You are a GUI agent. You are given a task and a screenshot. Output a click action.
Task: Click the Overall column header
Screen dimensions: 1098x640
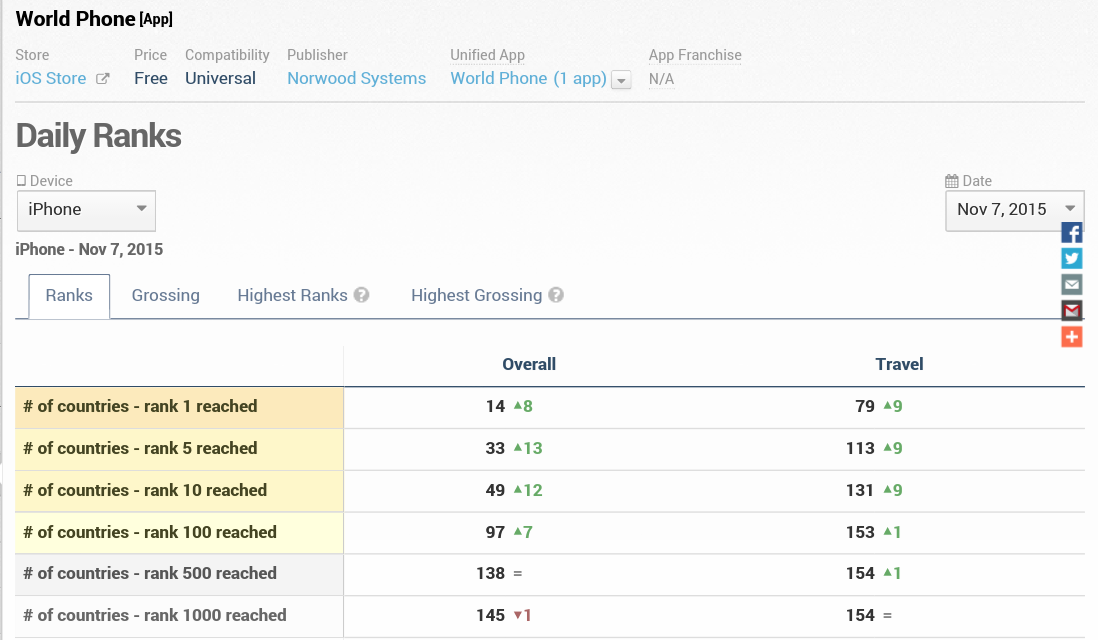(529, 364)
